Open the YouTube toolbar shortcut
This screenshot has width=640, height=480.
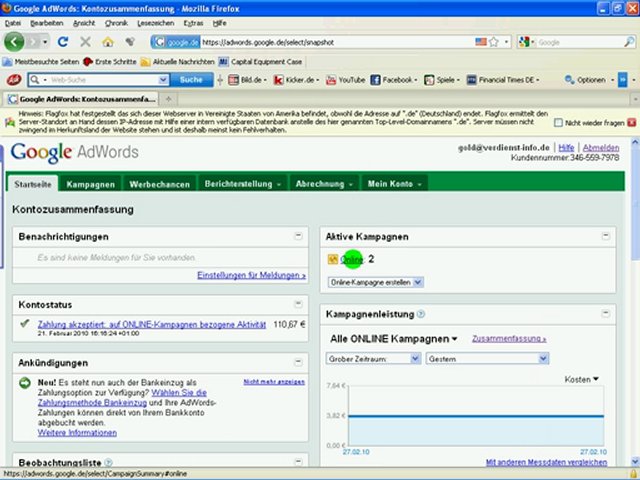pos(345,79)
